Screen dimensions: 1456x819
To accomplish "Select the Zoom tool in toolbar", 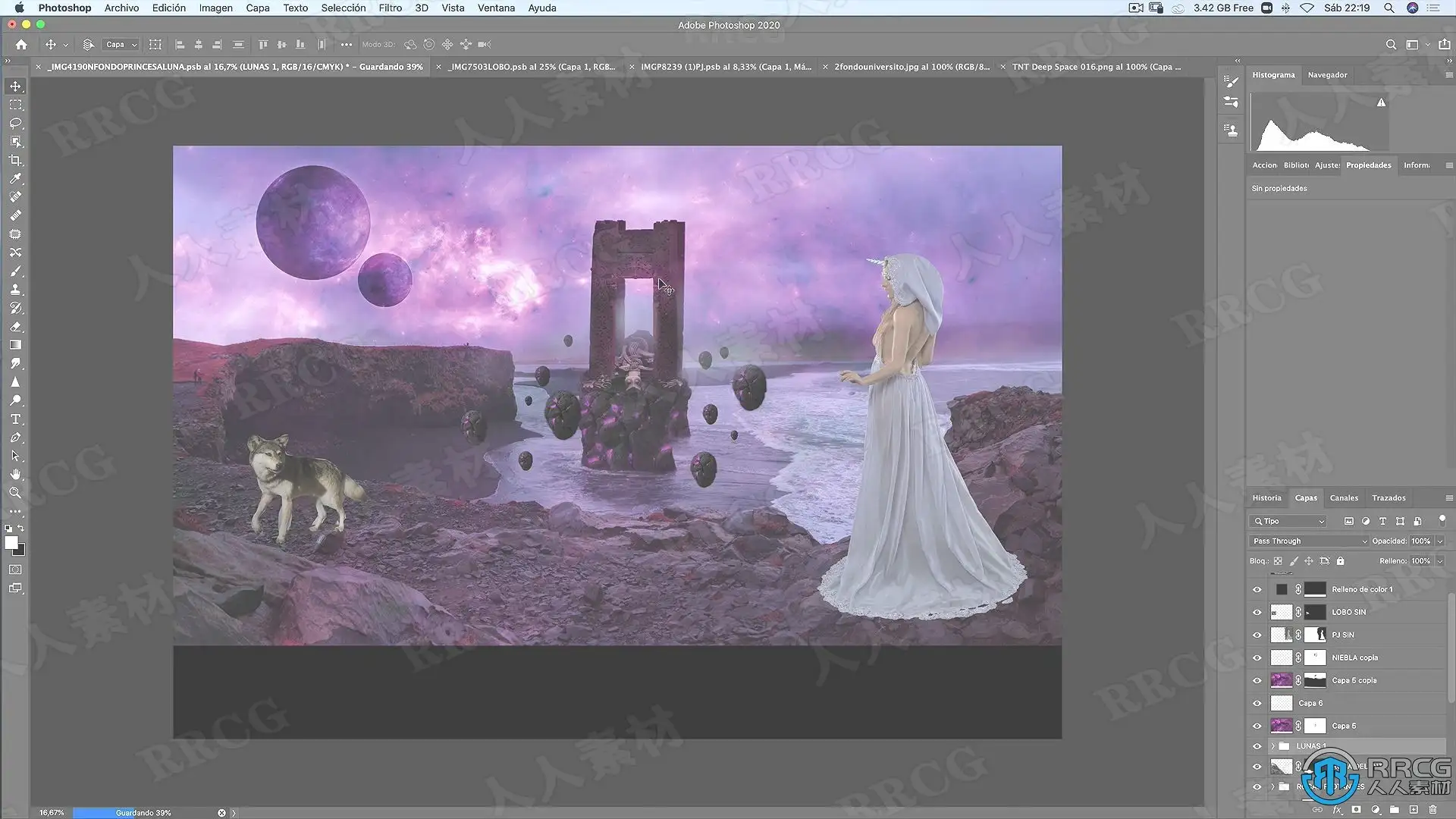I will [15, 493].
